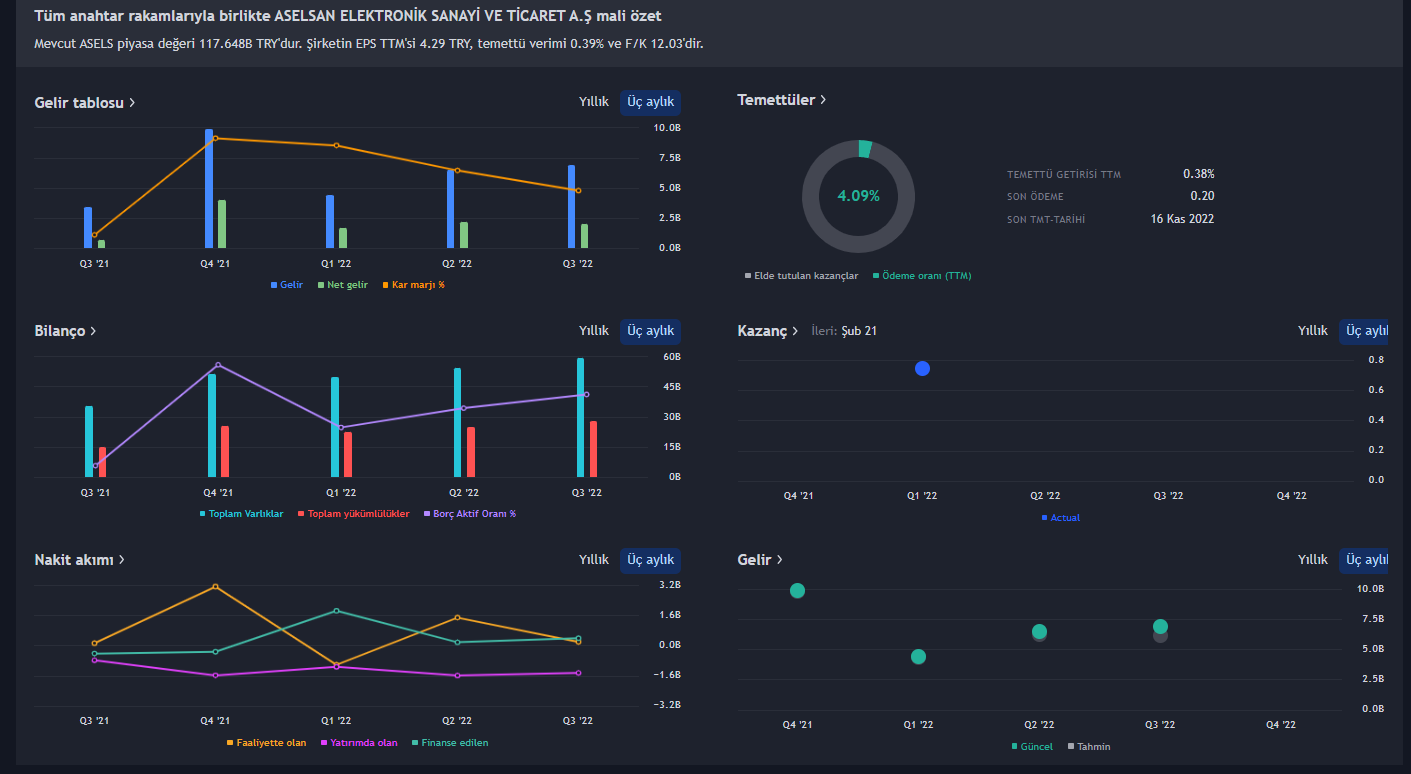
Task: Click the Q4 '21 blue Gelir bar
Action: [x=209, y=188]
